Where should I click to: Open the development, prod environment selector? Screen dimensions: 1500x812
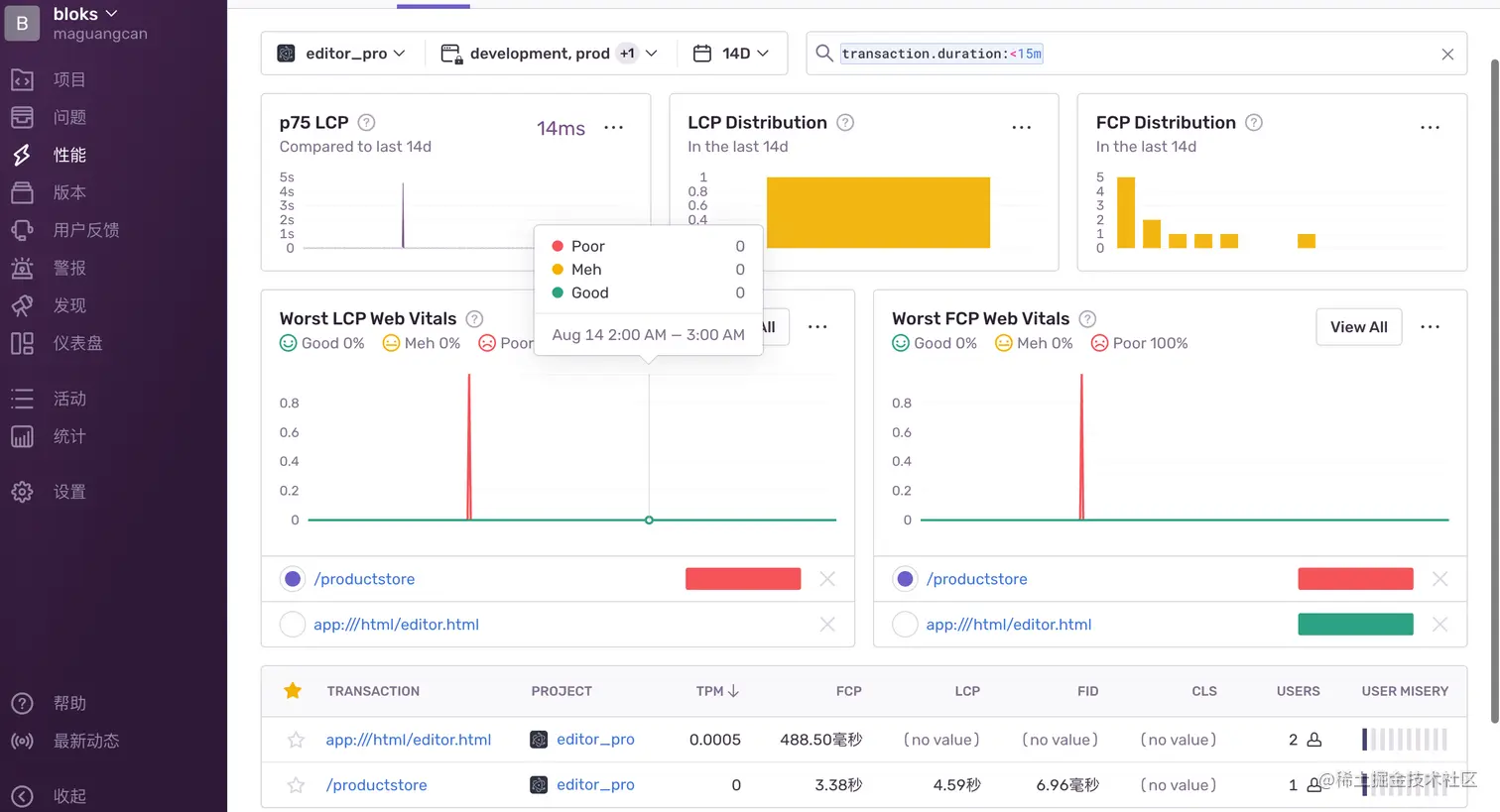click(x=549, y=54)
